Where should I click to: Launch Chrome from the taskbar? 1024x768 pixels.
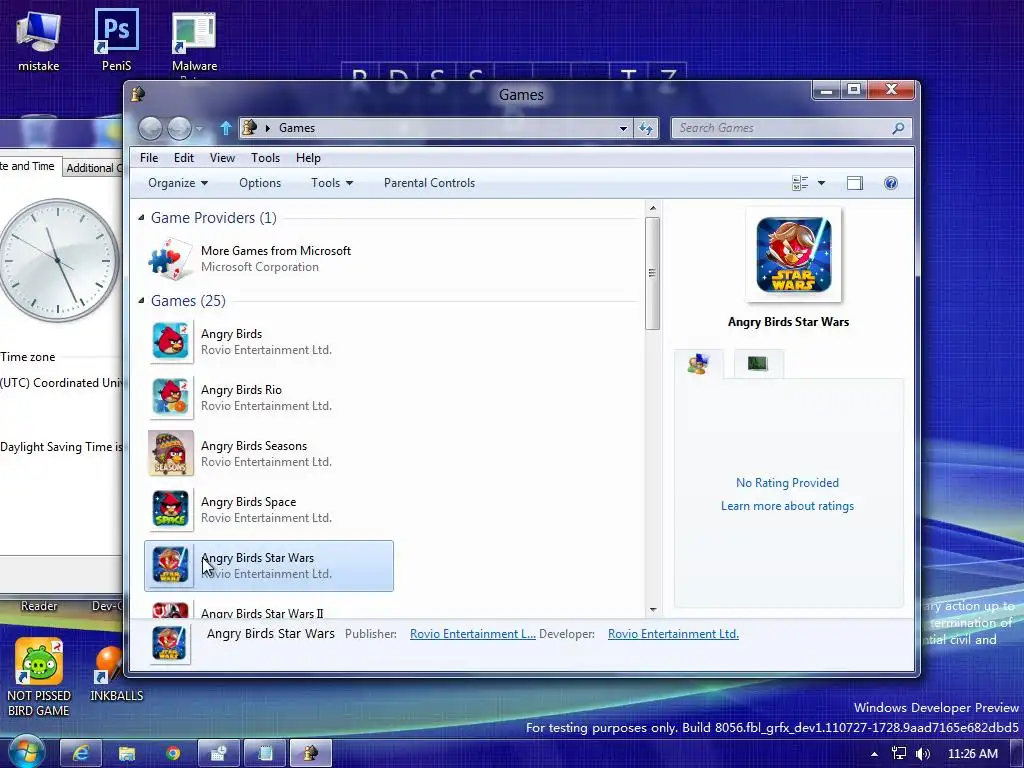pyautogui.click(x=173, y=754)
